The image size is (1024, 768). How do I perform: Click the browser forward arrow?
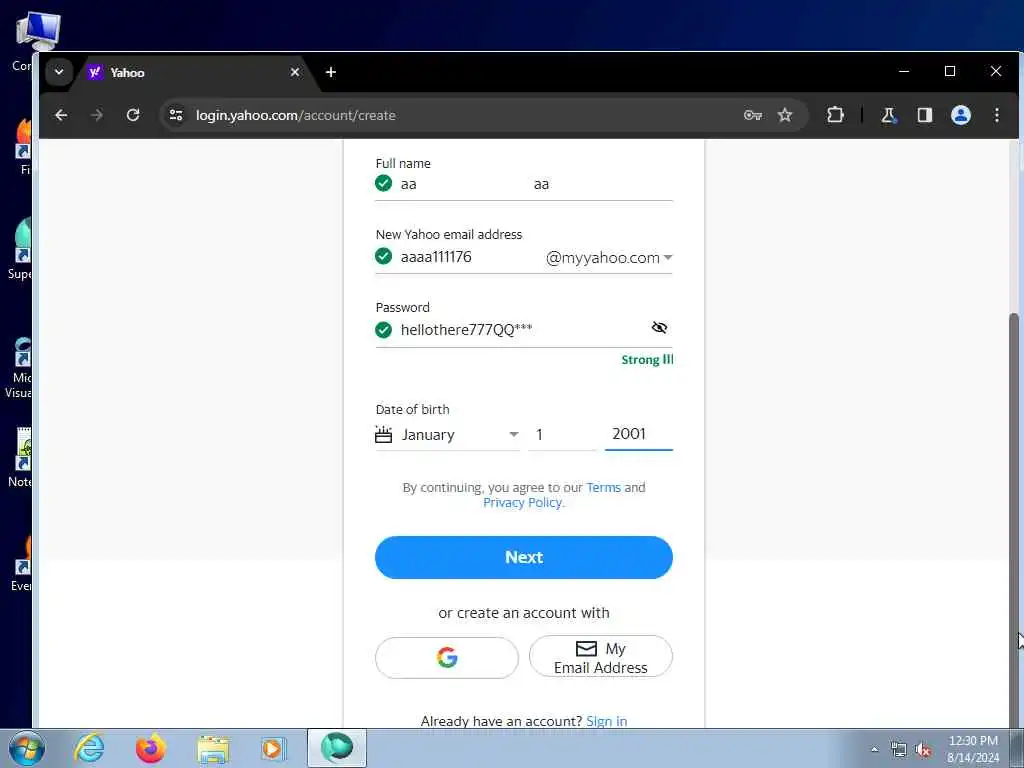[x=97, y=115]
